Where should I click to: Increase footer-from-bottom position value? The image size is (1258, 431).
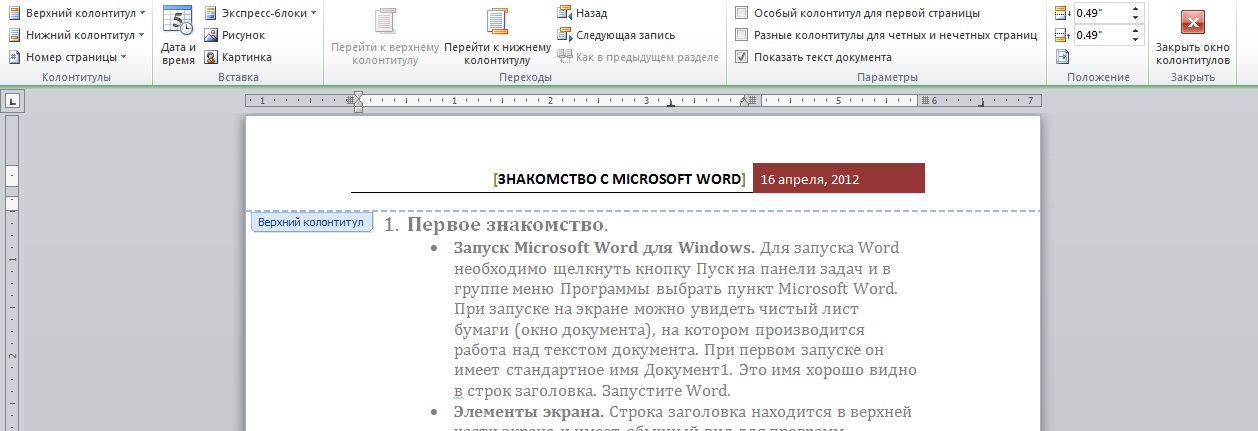point(1135,31)
